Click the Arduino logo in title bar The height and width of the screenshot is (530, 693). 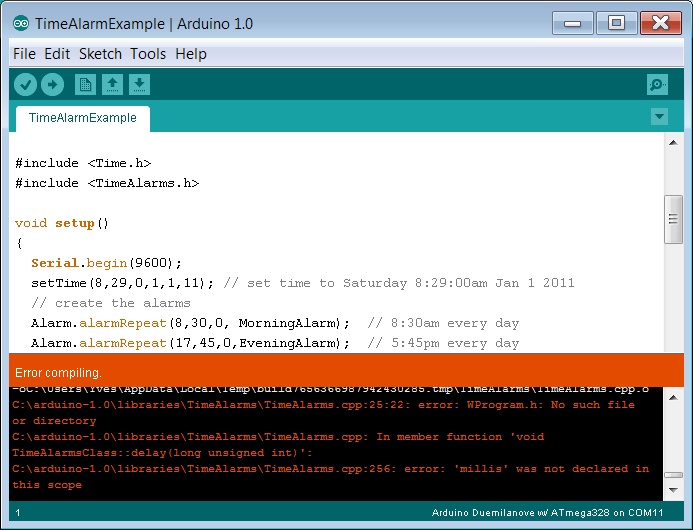[x=21, y=23]
